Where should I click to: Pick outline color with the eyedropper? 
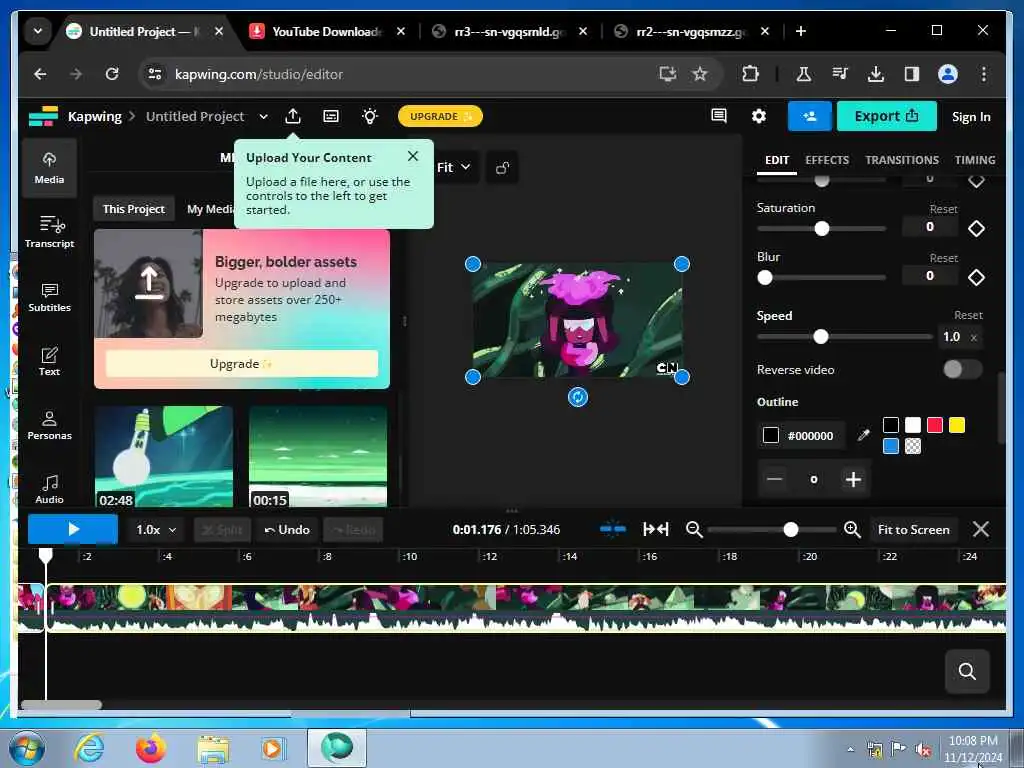coord(863,435)
